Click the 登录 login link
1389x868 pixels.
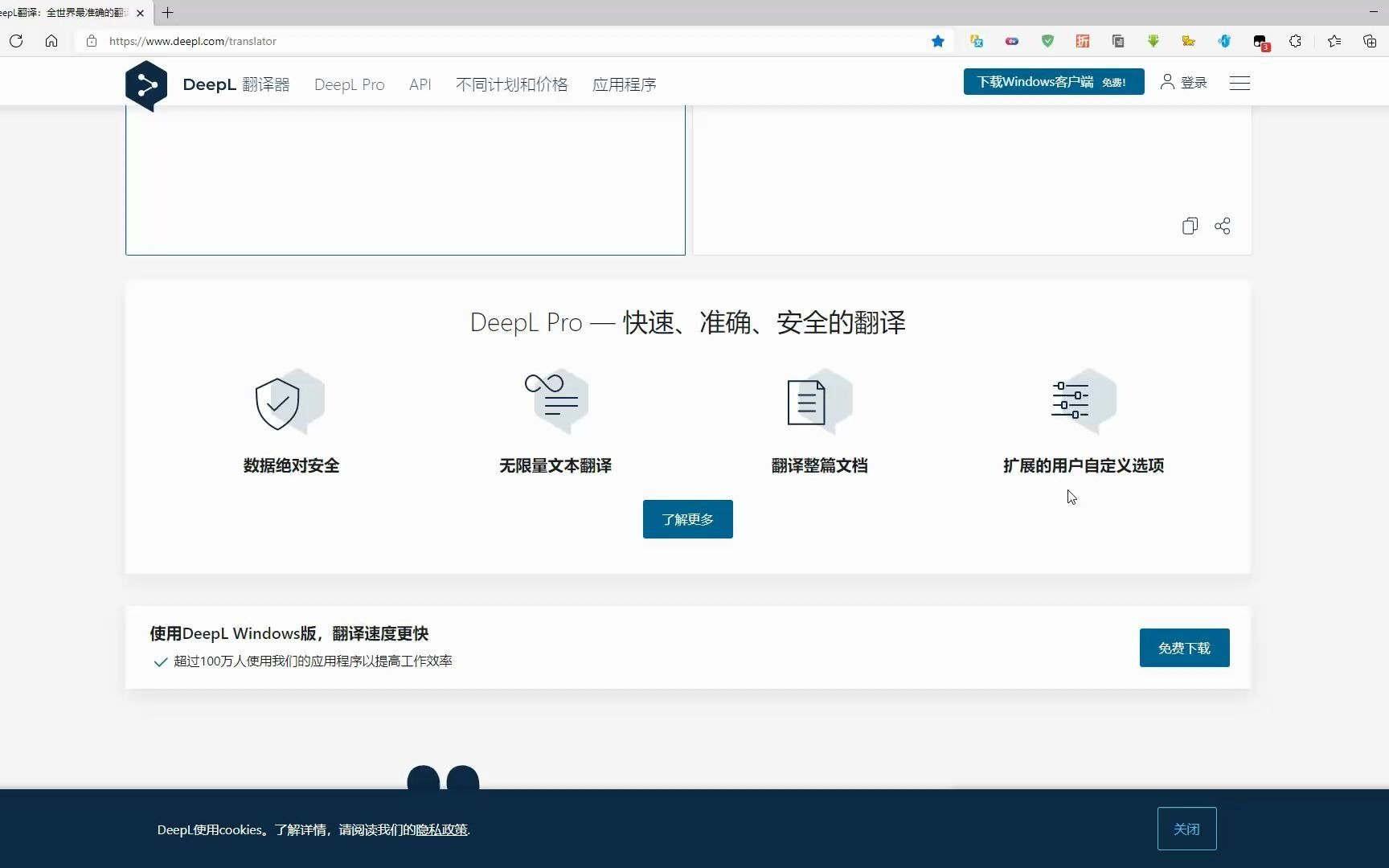[1183, 82]
